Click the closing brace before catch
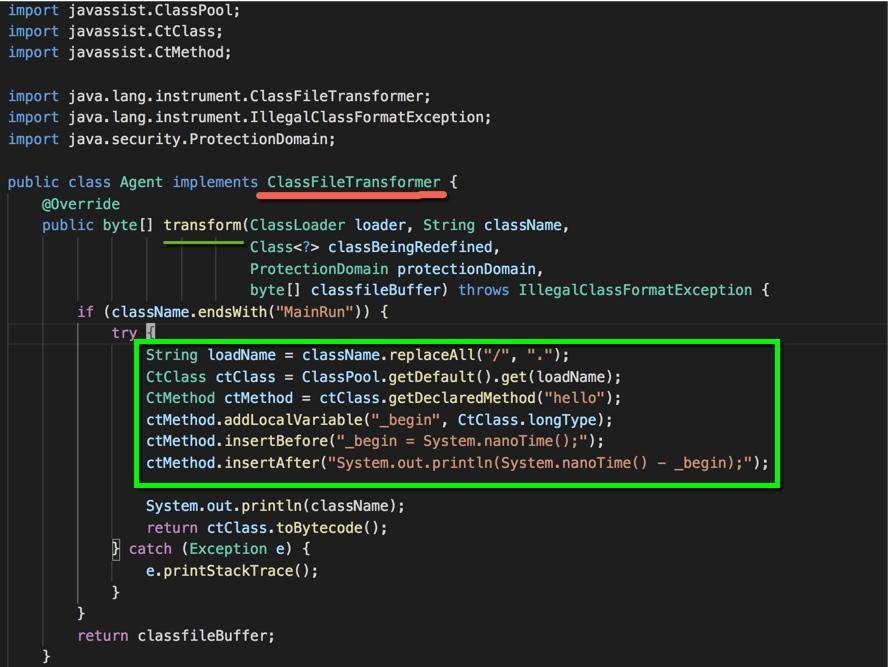Screen dimensions: 889x667 (116, 549)
